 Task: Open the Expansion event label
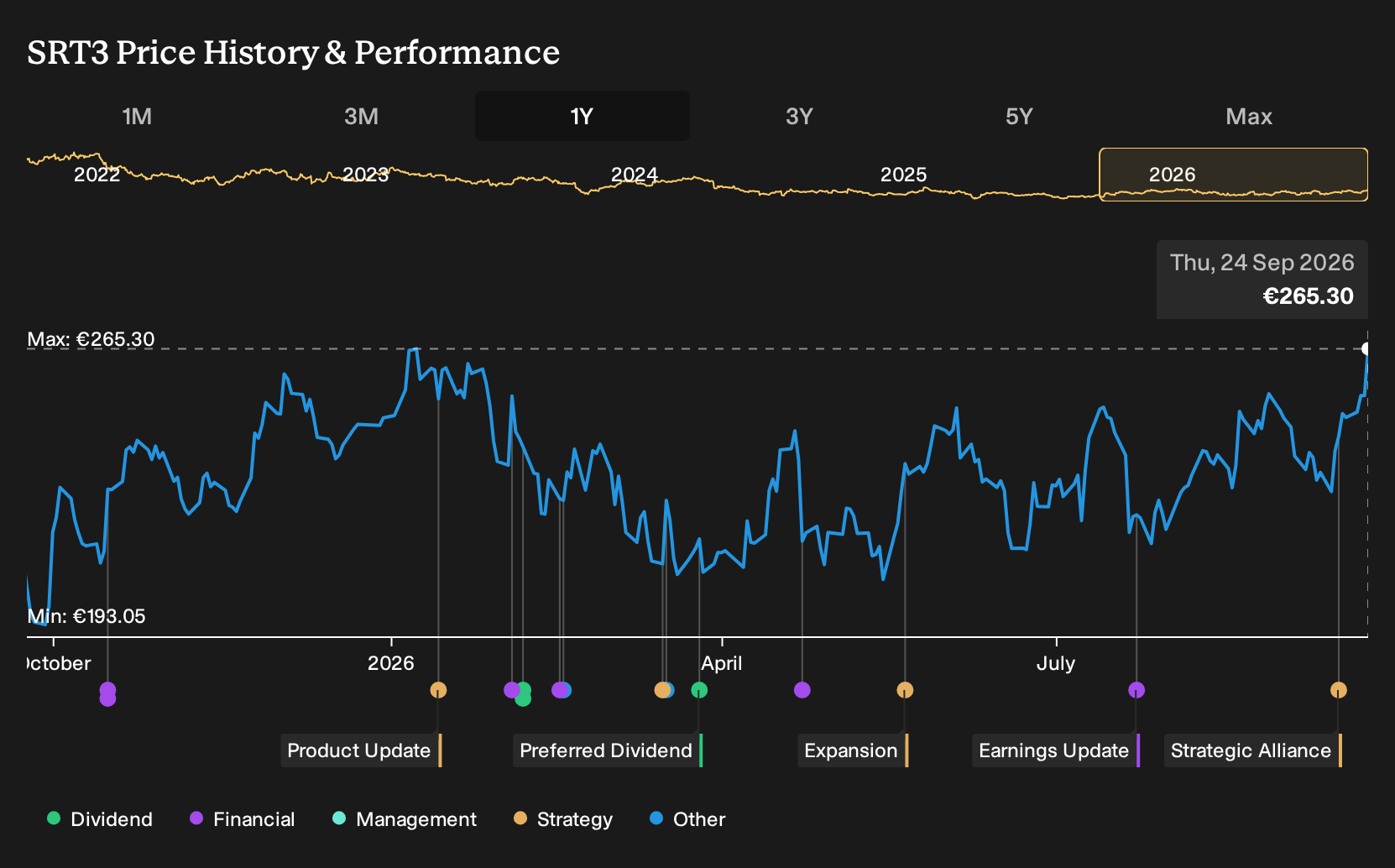tap(853, 750)
